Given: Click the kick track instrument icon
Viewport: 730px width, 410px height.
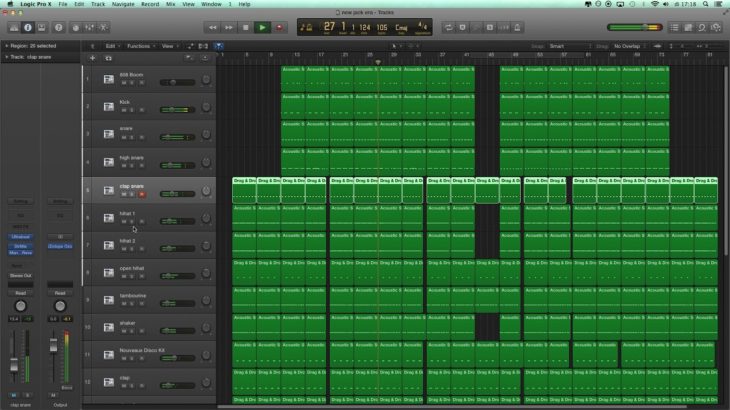Looking at the screenshot, I should click(x=108, y=107).
